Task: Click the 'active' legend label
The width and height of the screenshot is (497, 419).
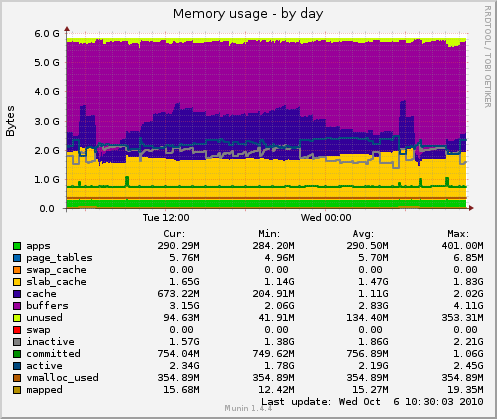Action: (x=44, y=366)
